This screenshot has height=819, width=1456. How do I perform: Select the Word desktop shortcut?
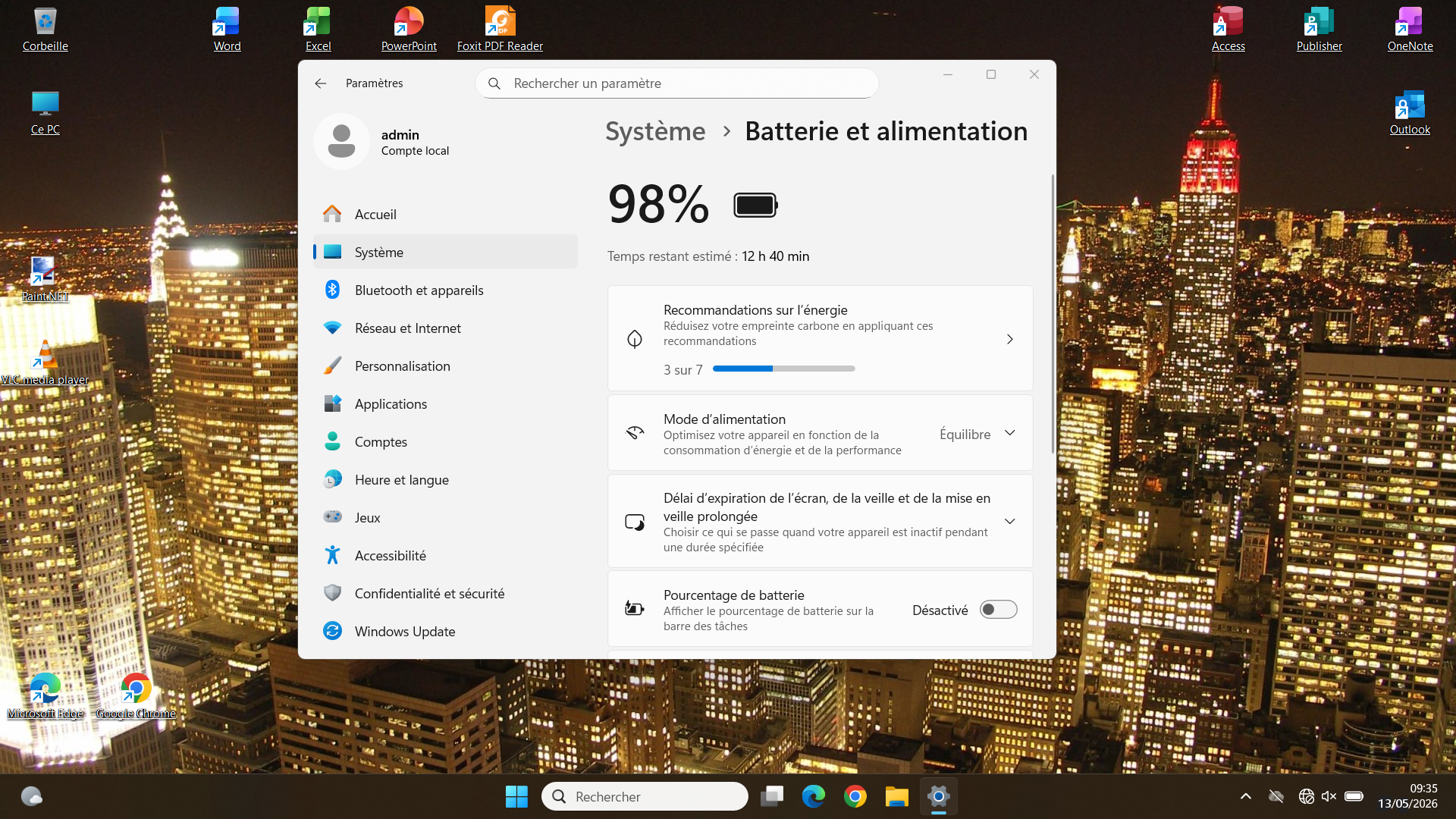click(227, 29)
